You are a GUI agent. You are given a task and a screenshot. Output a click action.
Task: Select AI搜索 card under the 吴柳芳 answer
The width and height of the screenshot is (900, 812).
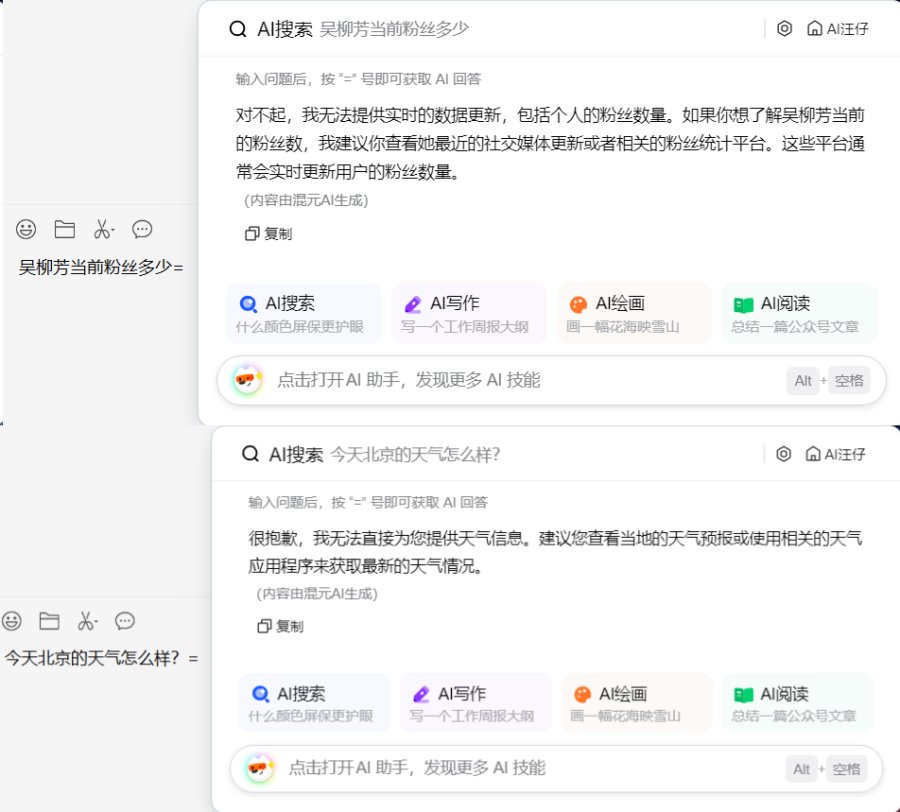pos(304,313)
